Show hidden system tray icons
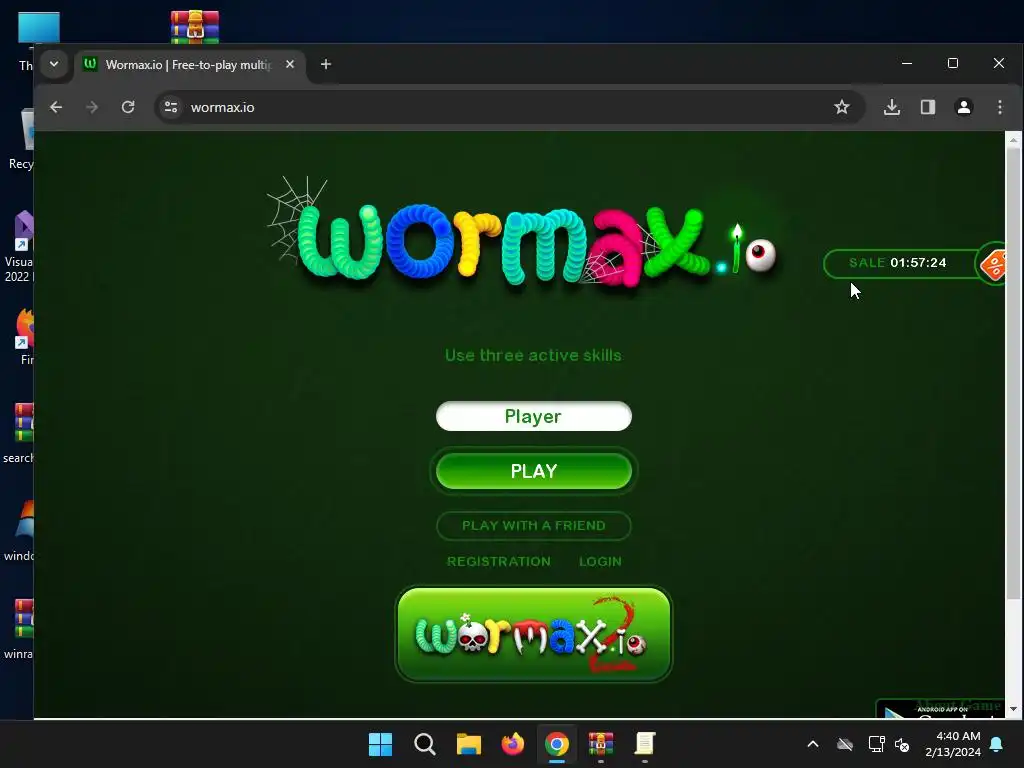 click(x=813, y=744)
